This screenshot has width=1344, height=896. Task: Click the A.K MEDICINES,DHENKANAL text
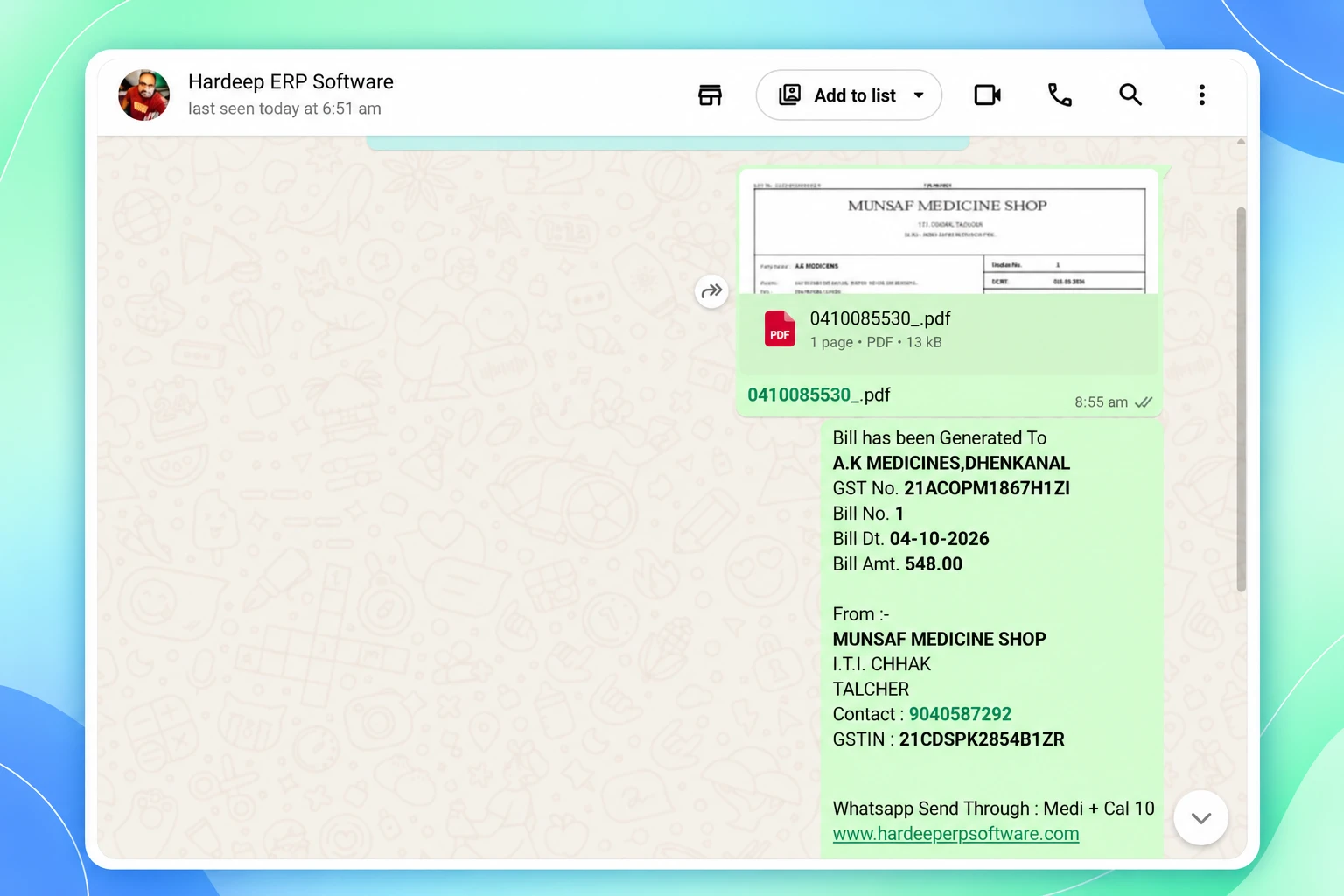(x=951, y=463)
